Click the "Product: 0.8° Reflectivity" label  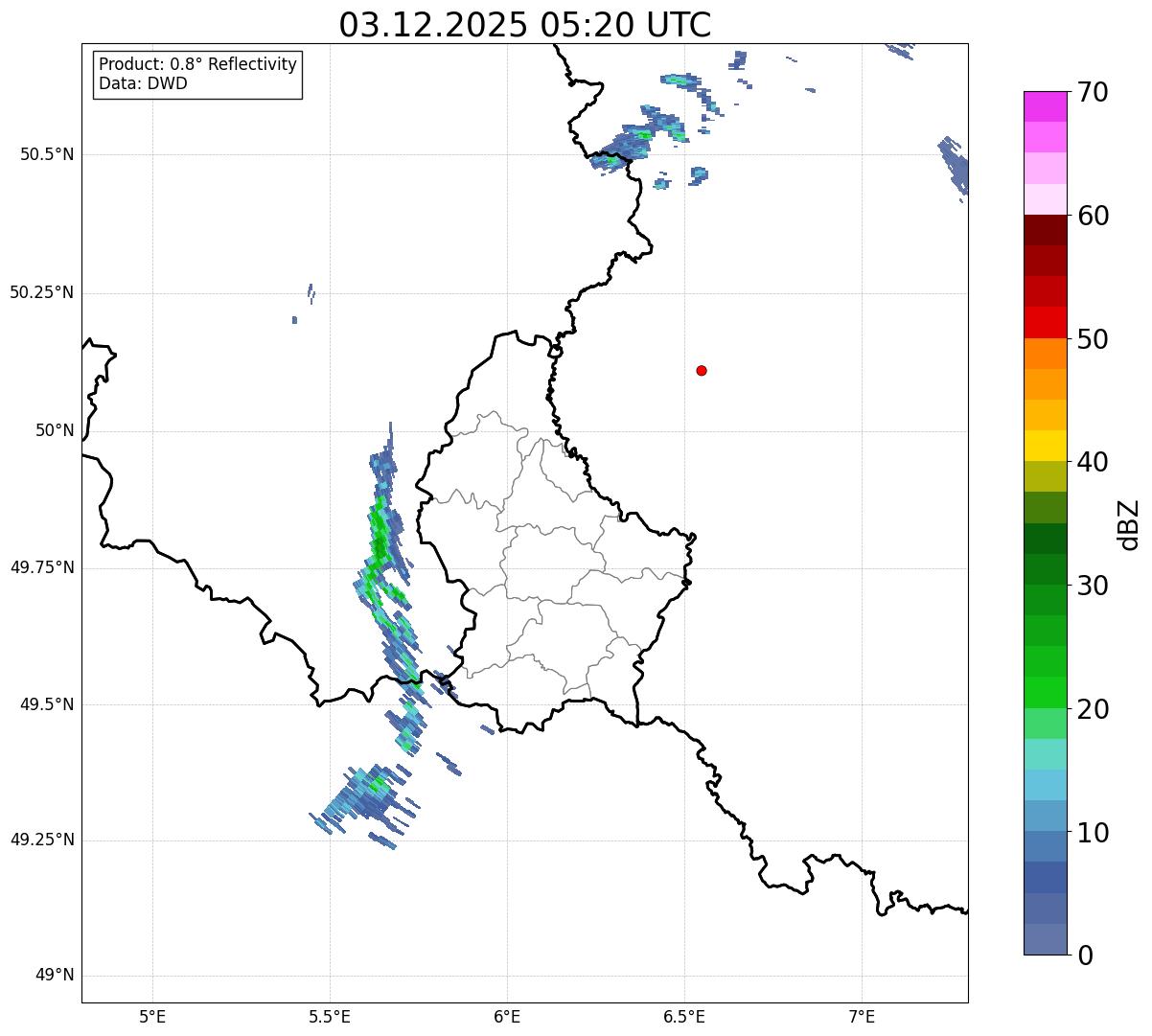coord(198,64)
